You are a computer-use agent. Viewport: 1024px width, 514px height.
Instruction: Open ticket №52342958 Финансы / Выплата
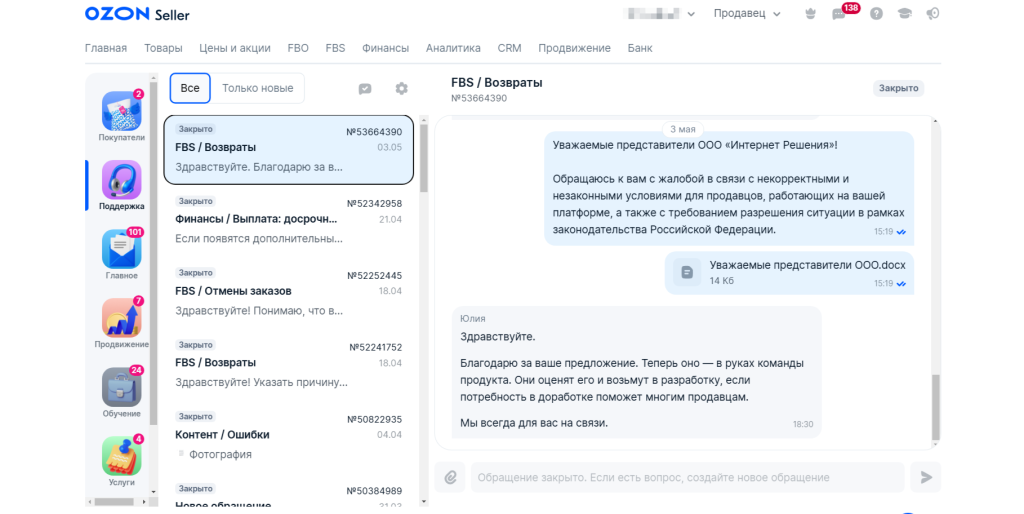click(x=289, y=221)
